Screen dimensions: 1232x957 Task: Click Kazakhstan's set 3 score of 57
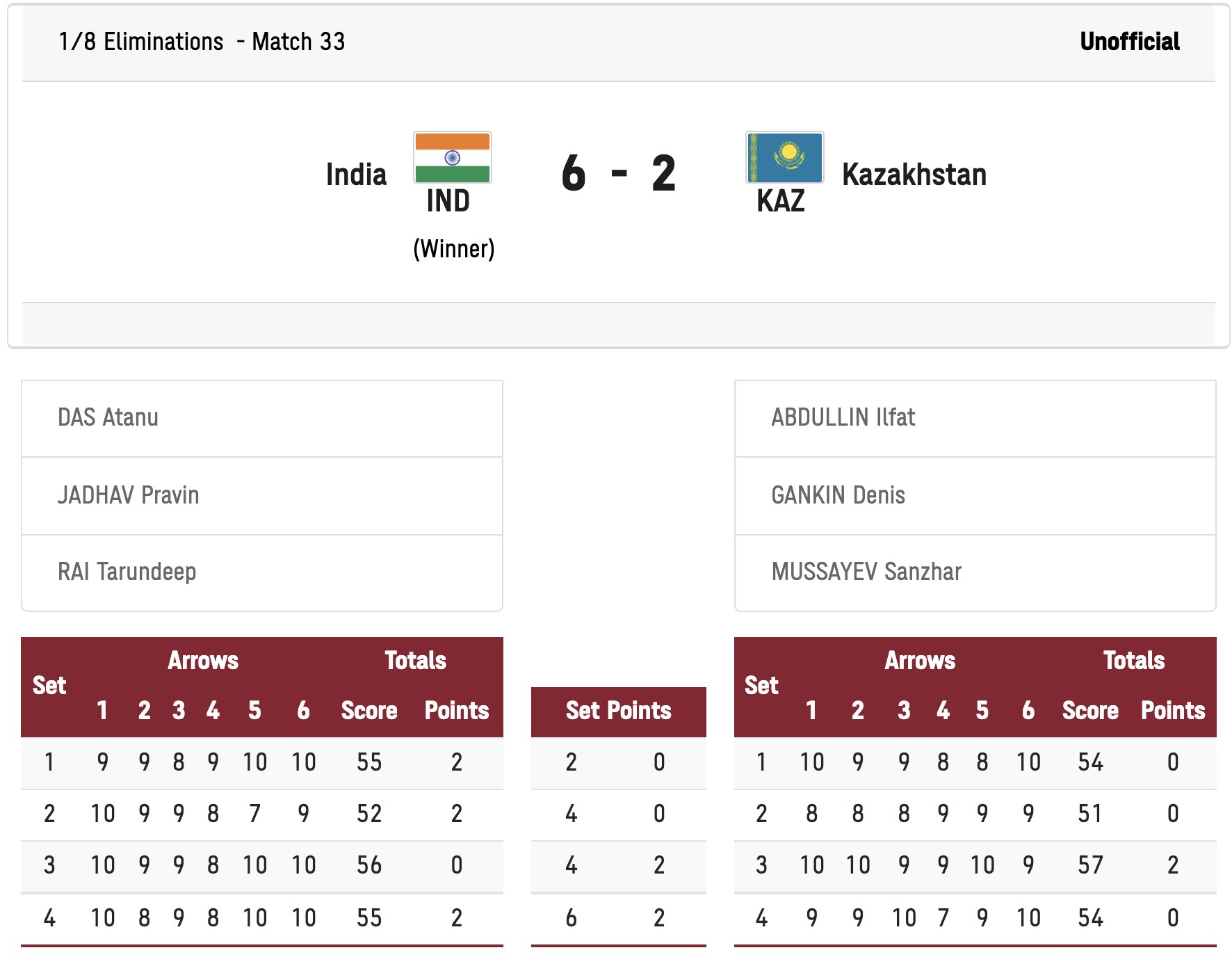pos(1090,865)
